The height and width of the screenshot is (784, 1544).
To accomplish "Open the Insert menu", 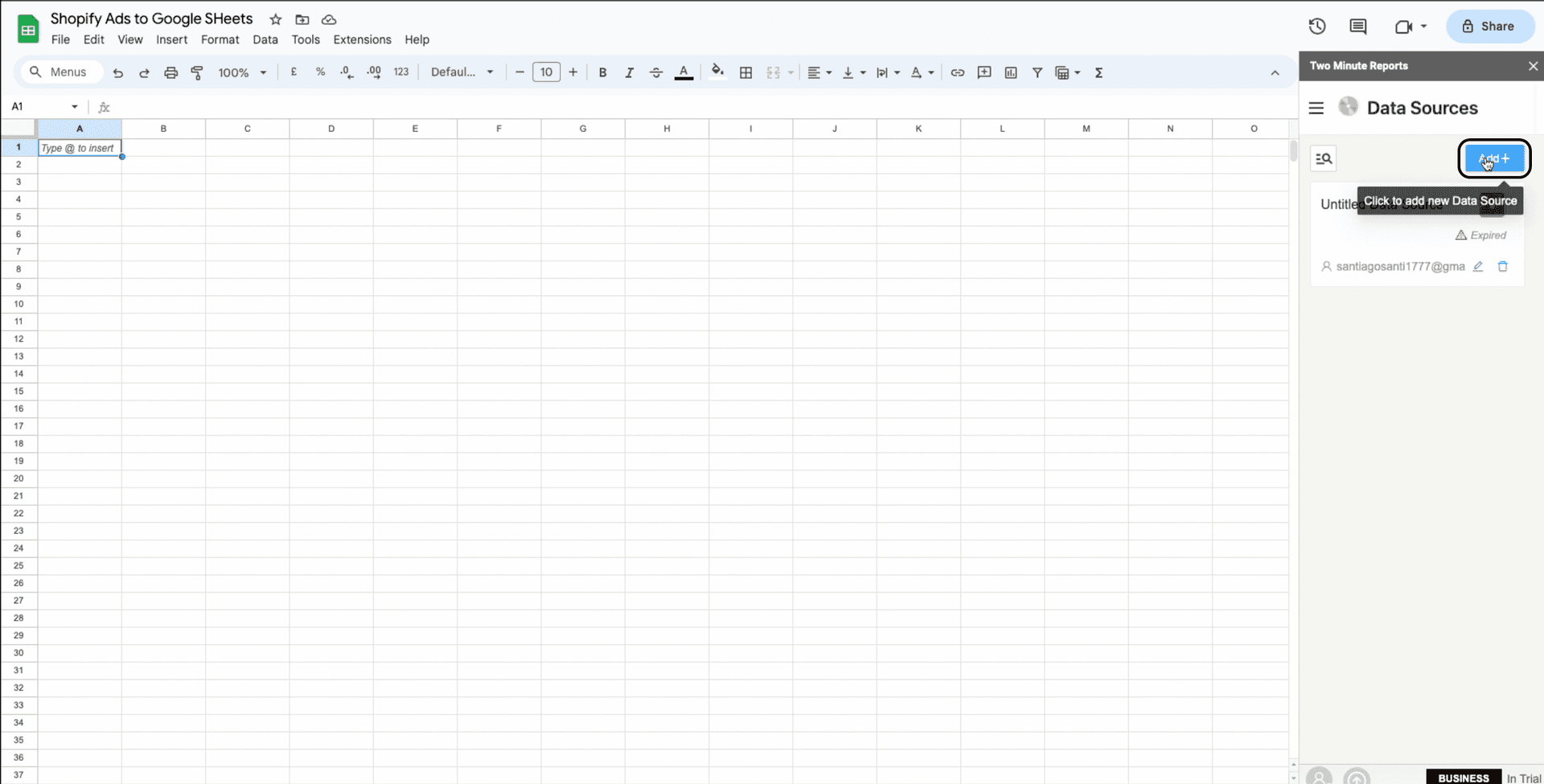I will point(172,39).
